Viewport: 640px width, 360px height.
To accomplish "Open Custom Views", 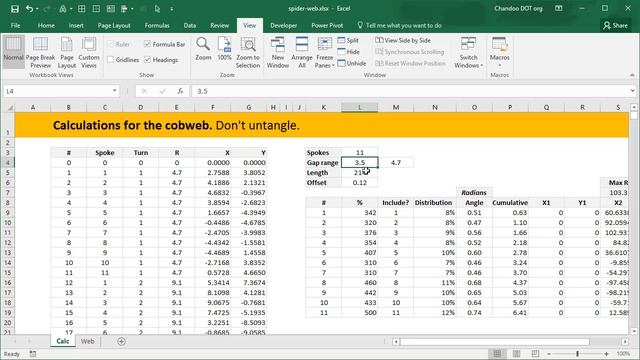I will click(x=89, y=53).
